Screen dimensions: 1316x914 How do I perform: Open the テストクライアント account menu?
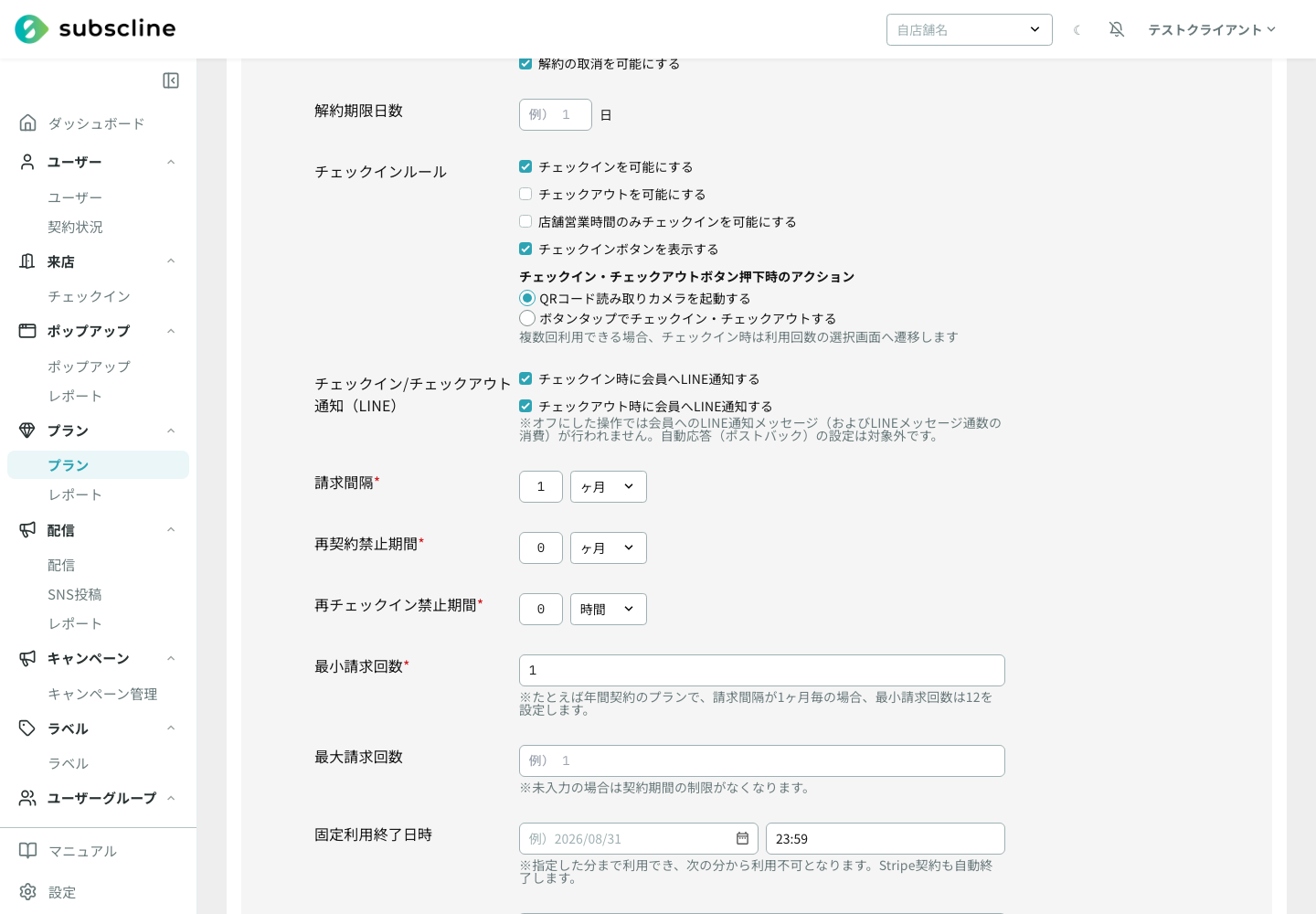click(x=1212, y=29)
